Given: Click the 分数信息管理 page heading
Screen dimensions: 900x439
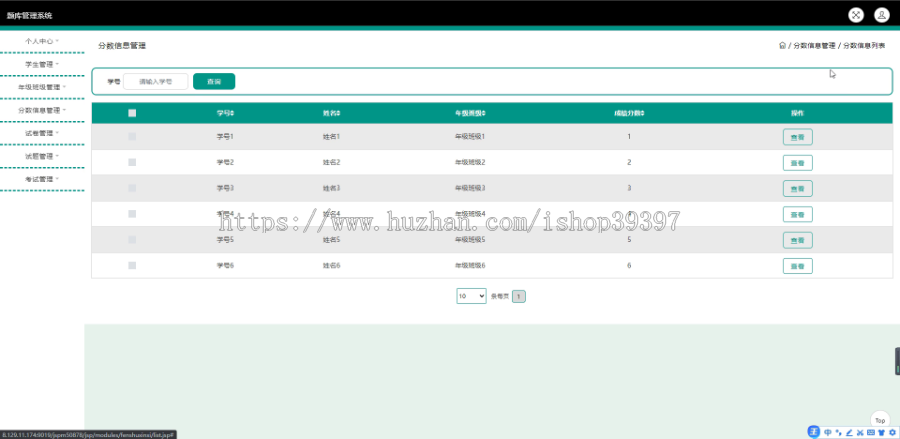Looking at the screenshot, I should (122, 46).
